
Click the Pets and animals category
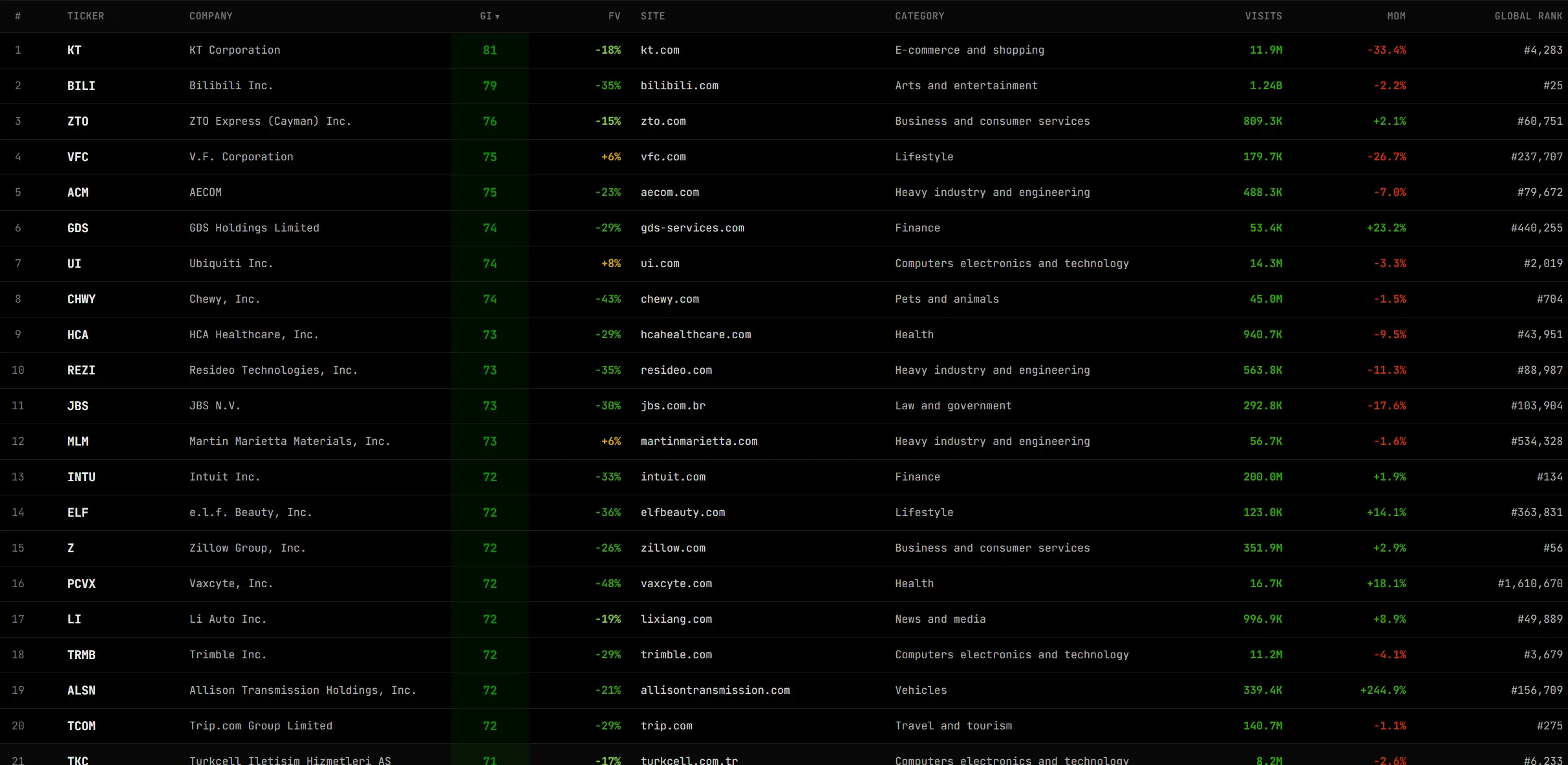tap(947, 299)
